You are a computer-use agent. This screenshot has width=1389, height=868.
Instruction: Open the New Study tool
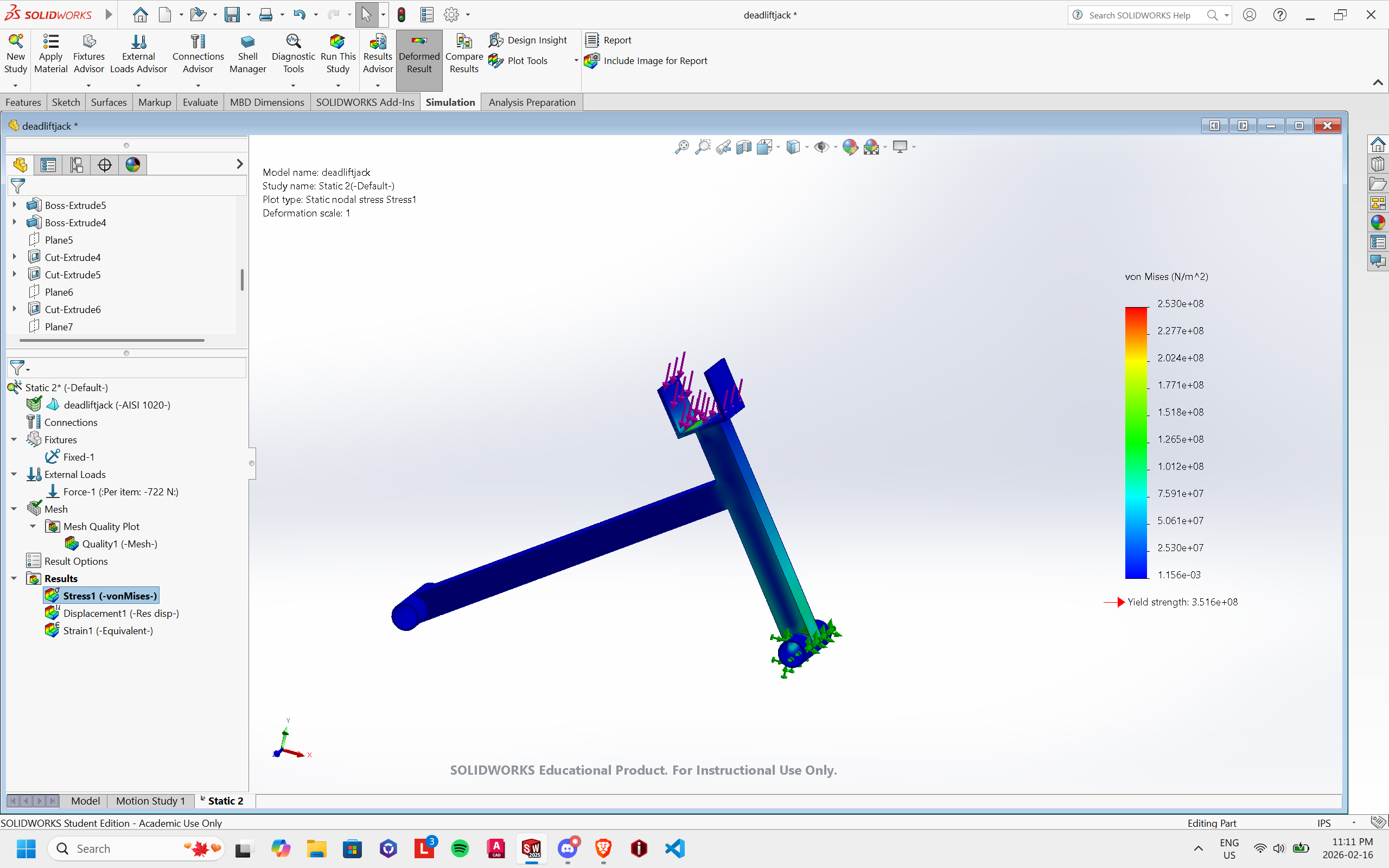[16, 54]
